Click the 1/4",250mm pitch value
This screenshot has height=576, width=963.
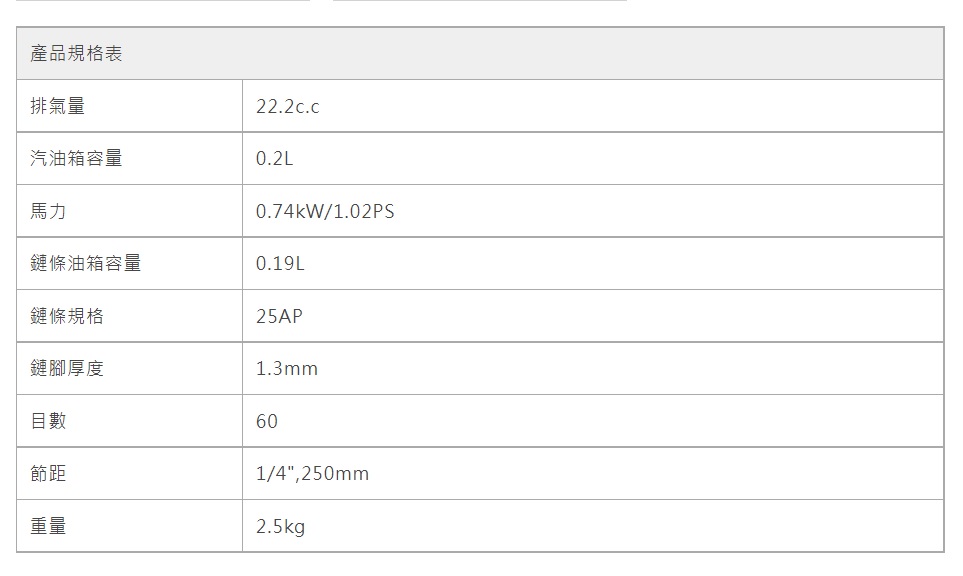313,474
